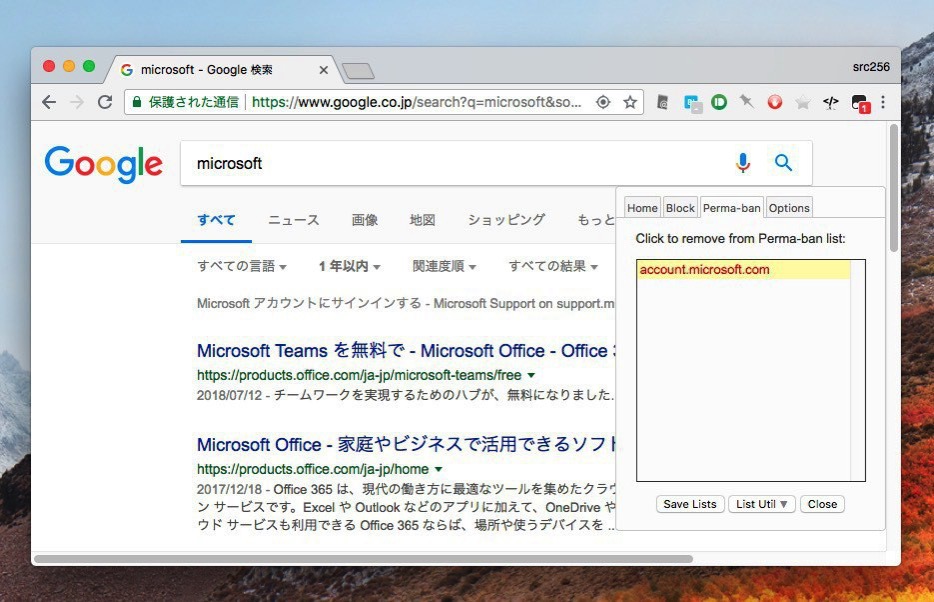Switch to 画像 results
The image size is (934, 602).
click(x=365, y=220)
